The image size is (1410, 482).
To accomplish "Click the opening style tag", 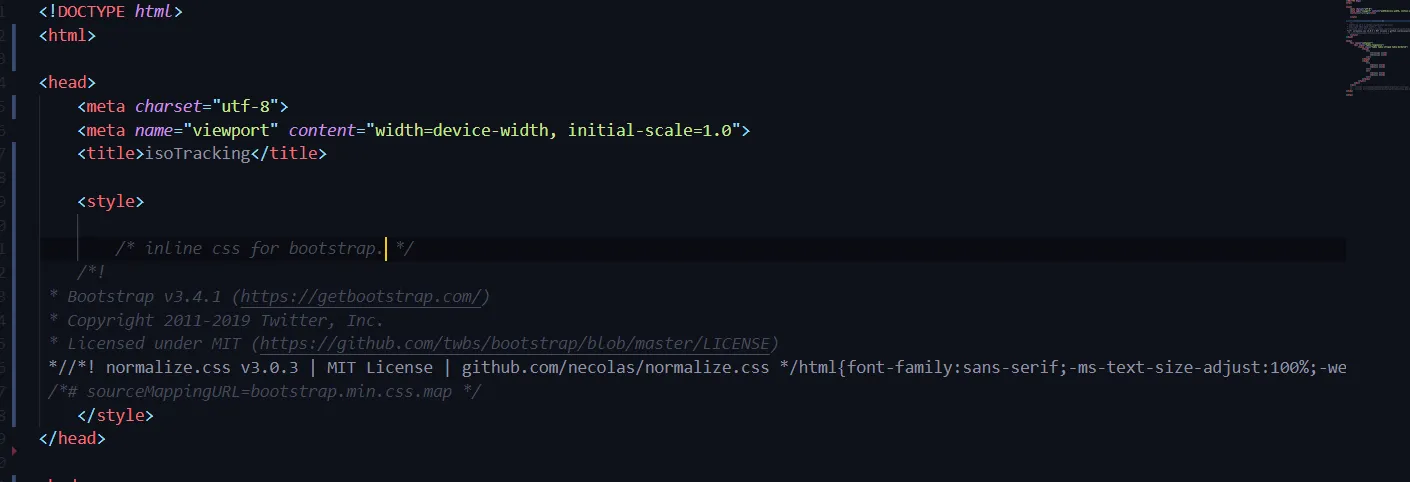I will pyautogui.click(x=111, y=201).
